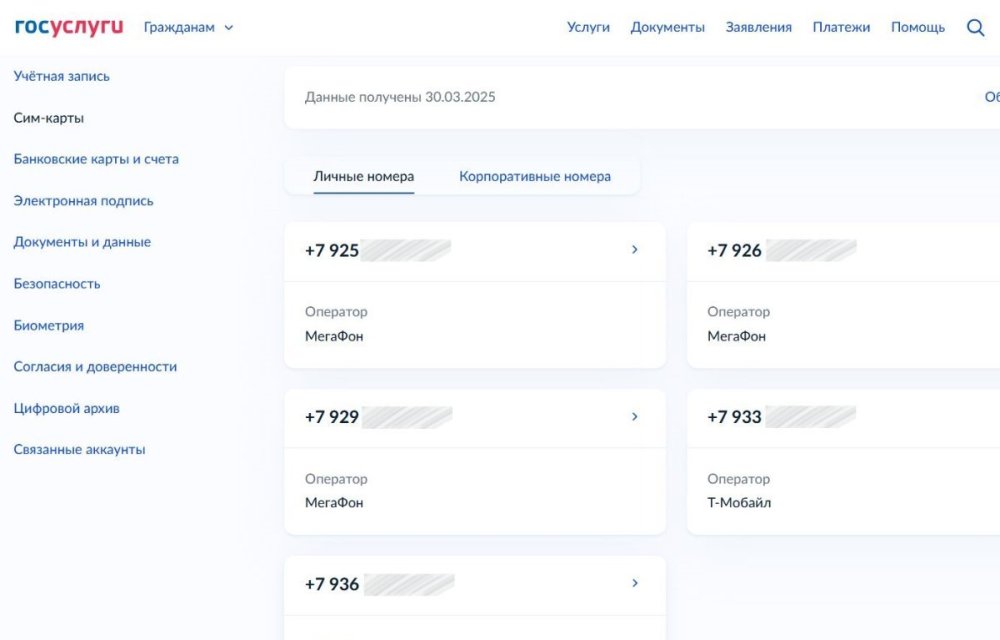Open chevron on +7 936 number card

634,583
